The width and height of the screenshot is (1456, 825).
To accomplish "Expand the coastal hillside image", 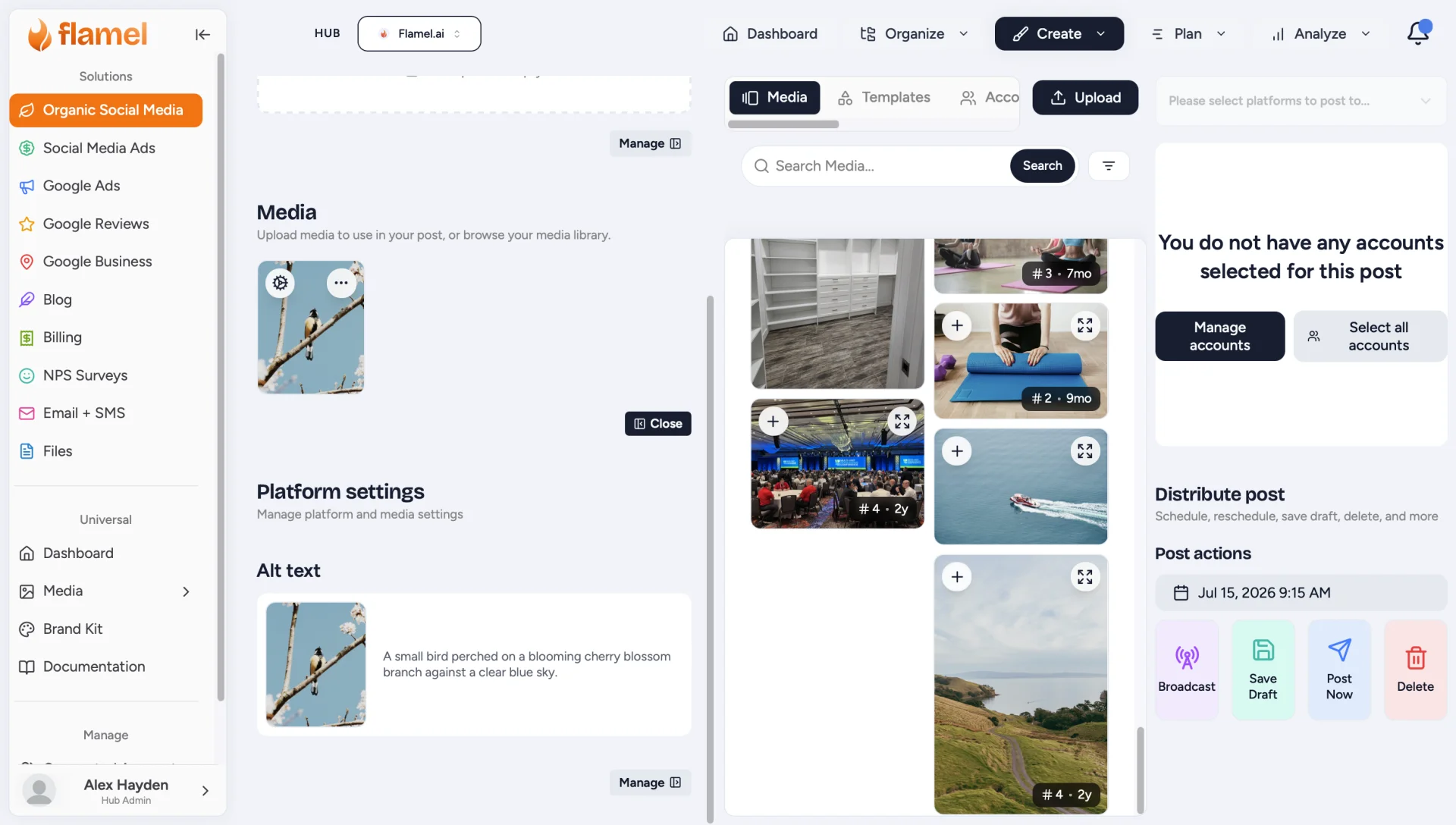I will [x=1085, y=577].
